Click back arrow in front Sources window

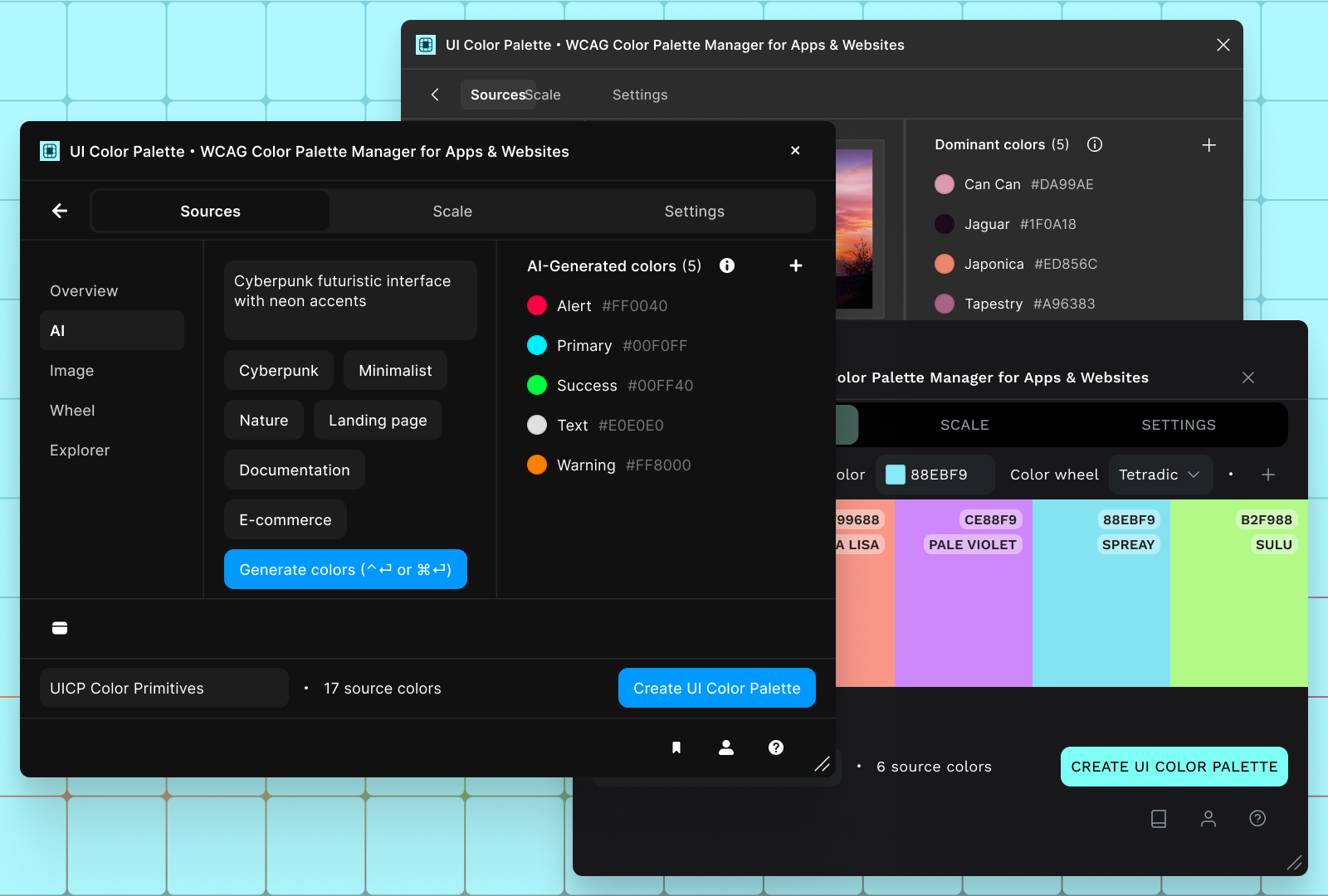(60, 211)
